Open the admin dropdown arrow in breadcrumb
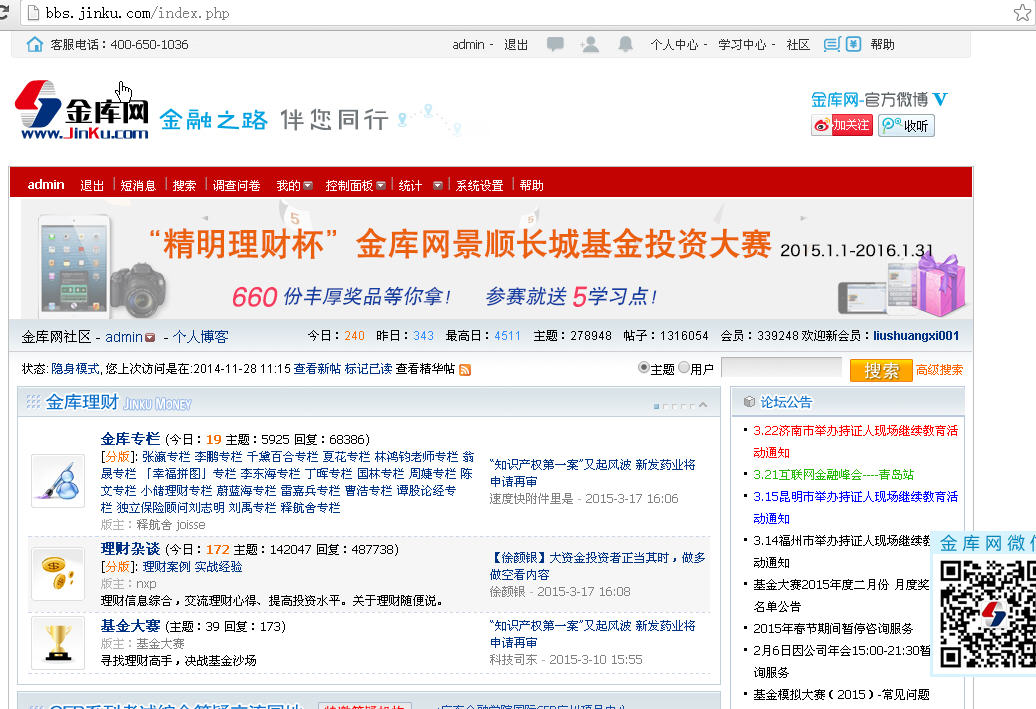1036x709 pixels. pyautogui.click(x=150, y=338)
